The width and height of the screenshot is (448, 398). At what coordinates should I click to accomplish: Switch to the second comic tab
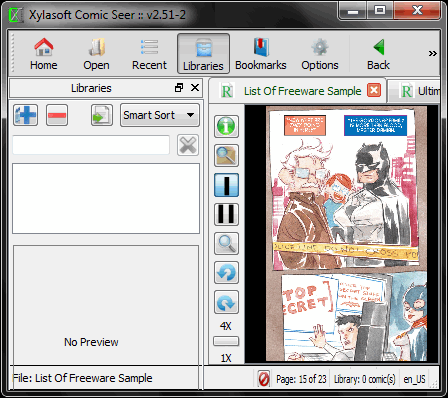[415, 91]
